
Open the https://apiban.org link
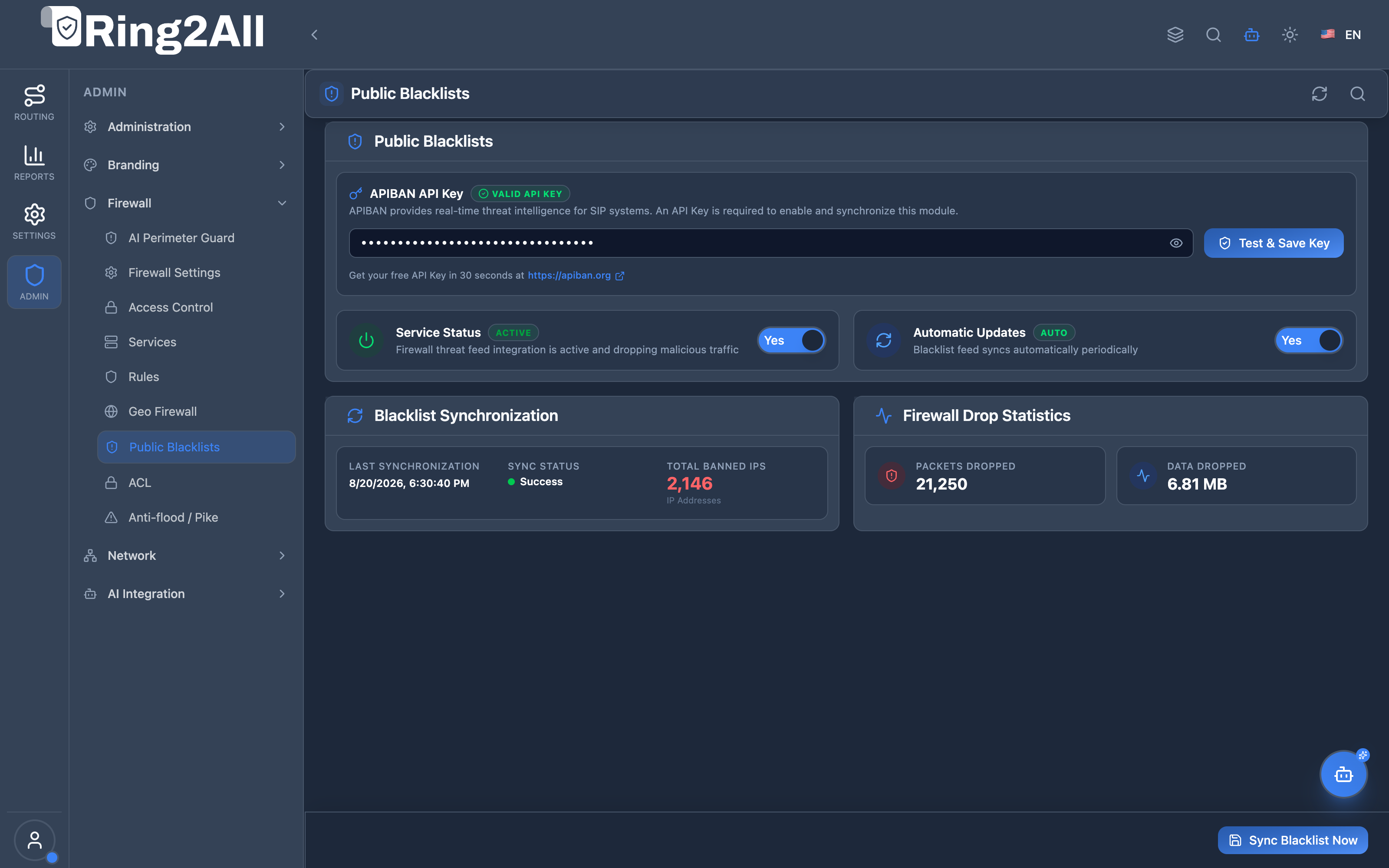pyautogui.click(x=576, y=275)
